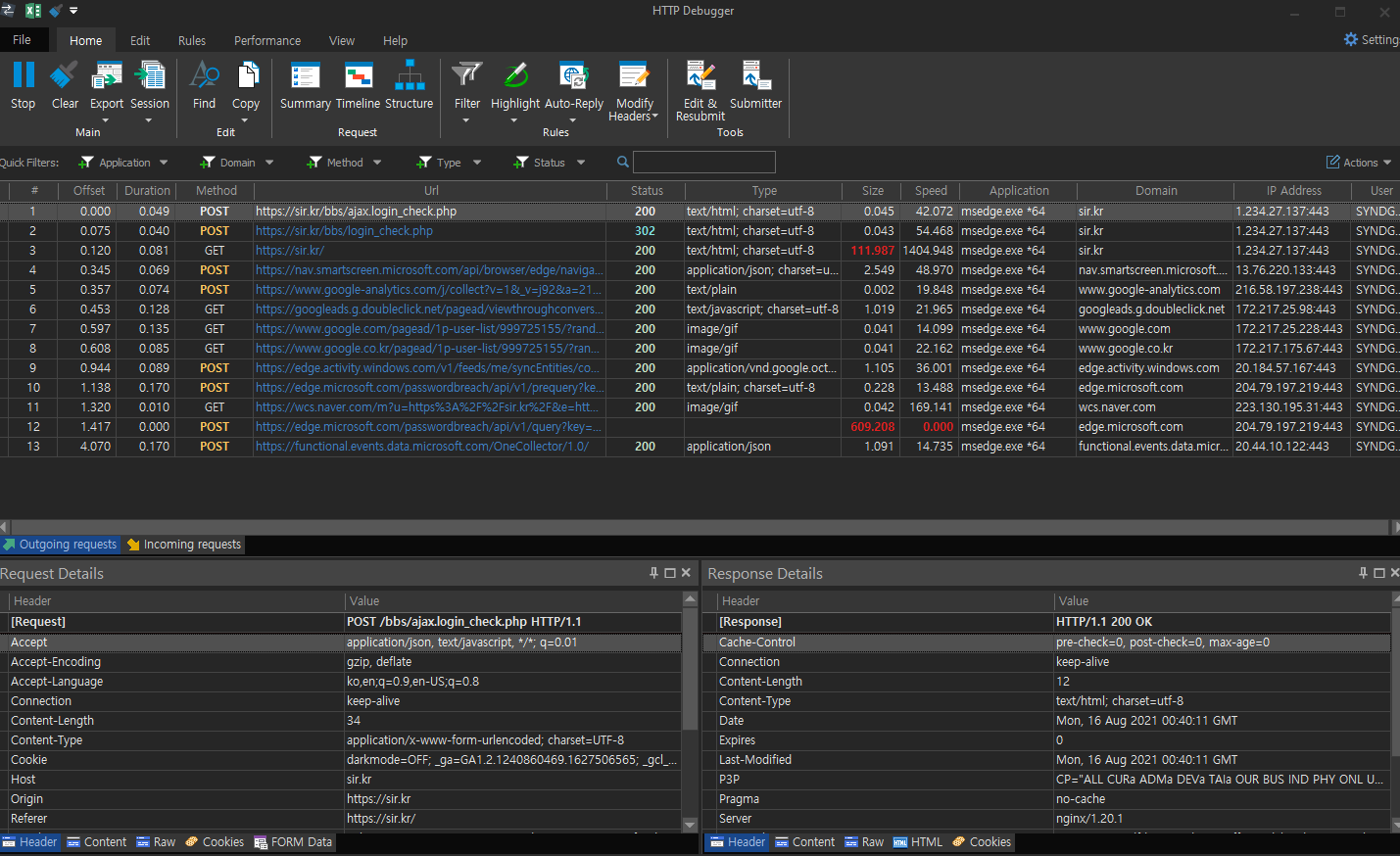Expand the Method quick filter dropdown
The height and width of the screenshot is (856, 1400).
377,163
